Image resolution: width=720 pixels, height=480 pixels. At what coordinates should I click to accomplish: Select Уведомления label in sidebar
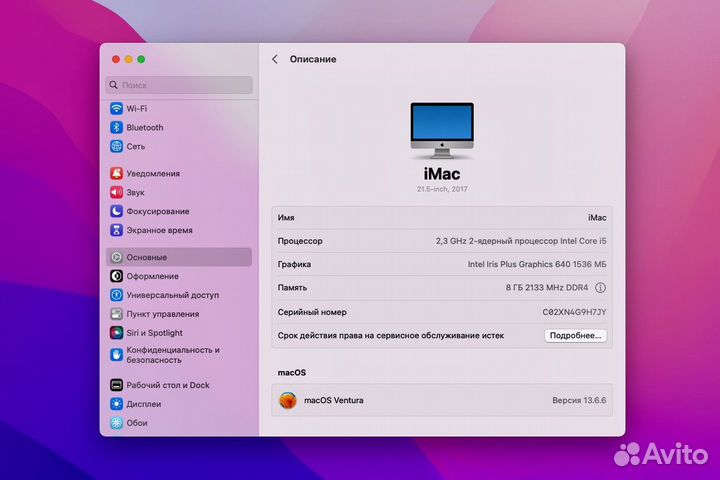(153, 173)
